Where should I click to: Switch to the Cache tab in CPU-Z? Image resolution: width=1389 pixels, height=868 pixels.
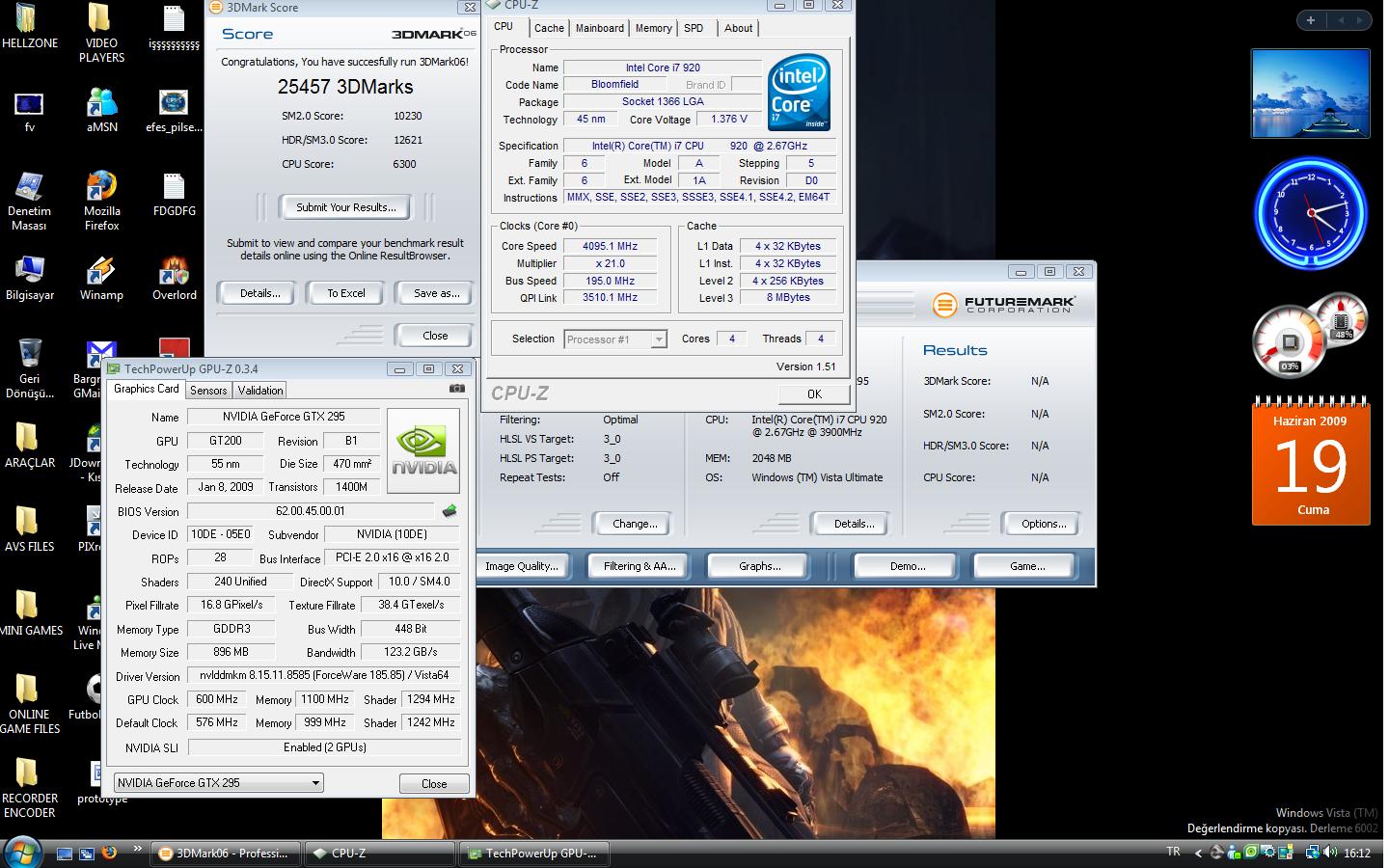[549, 28]
